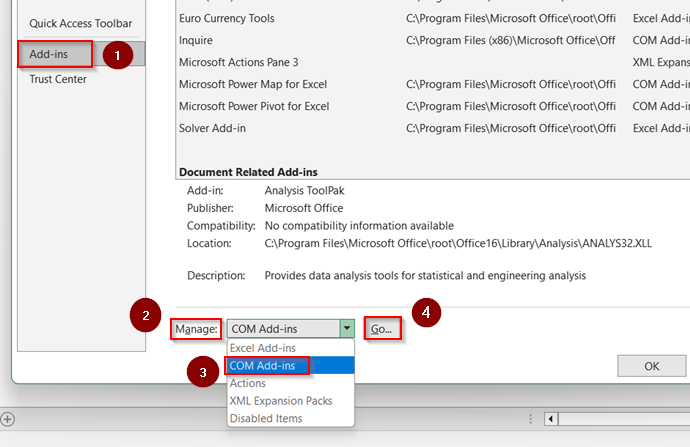Click XML Expansion type cell for Actions Pane
This screenshot has height=447, width=690.
(x=661, y=62)
